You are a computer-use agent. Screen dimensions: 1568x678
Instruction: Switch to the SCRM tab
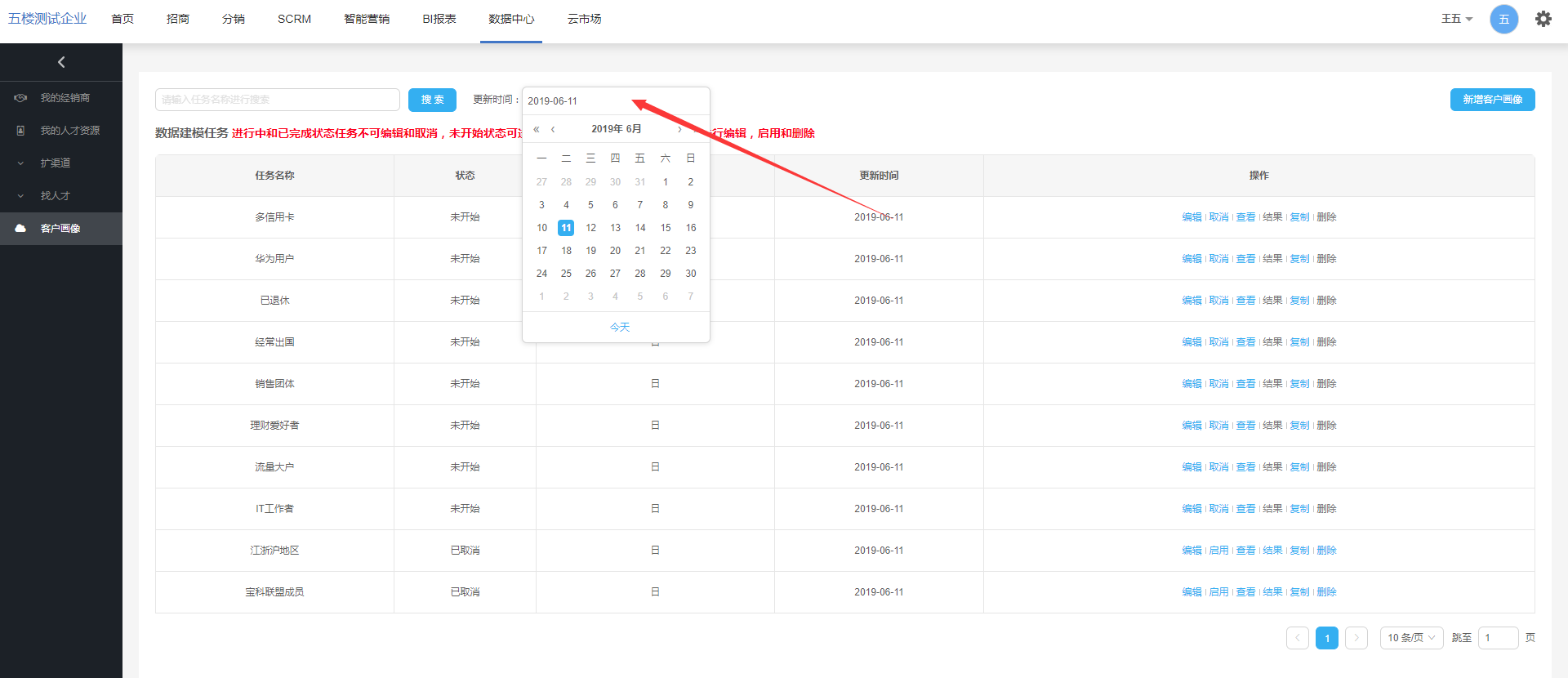coord(294,19)
